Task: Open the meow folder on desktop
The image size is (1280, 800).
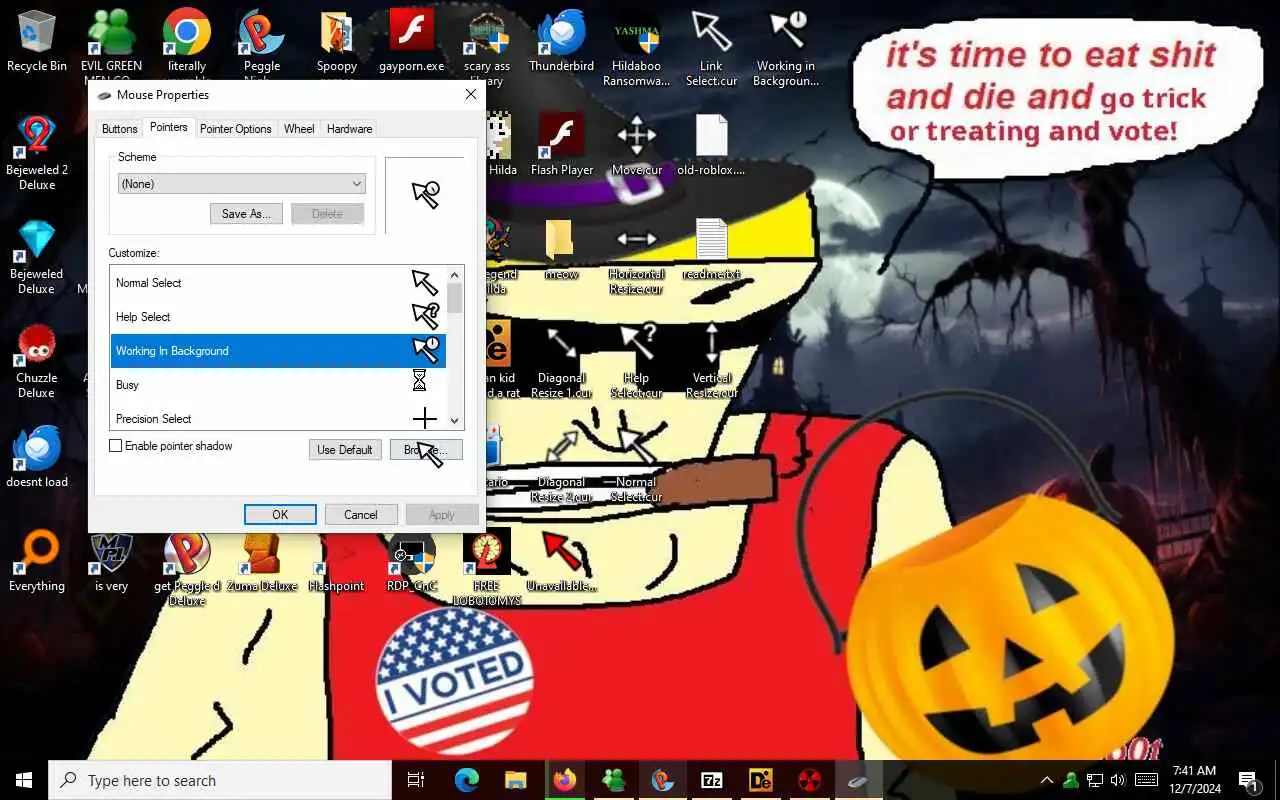Action: coord(561,249)
